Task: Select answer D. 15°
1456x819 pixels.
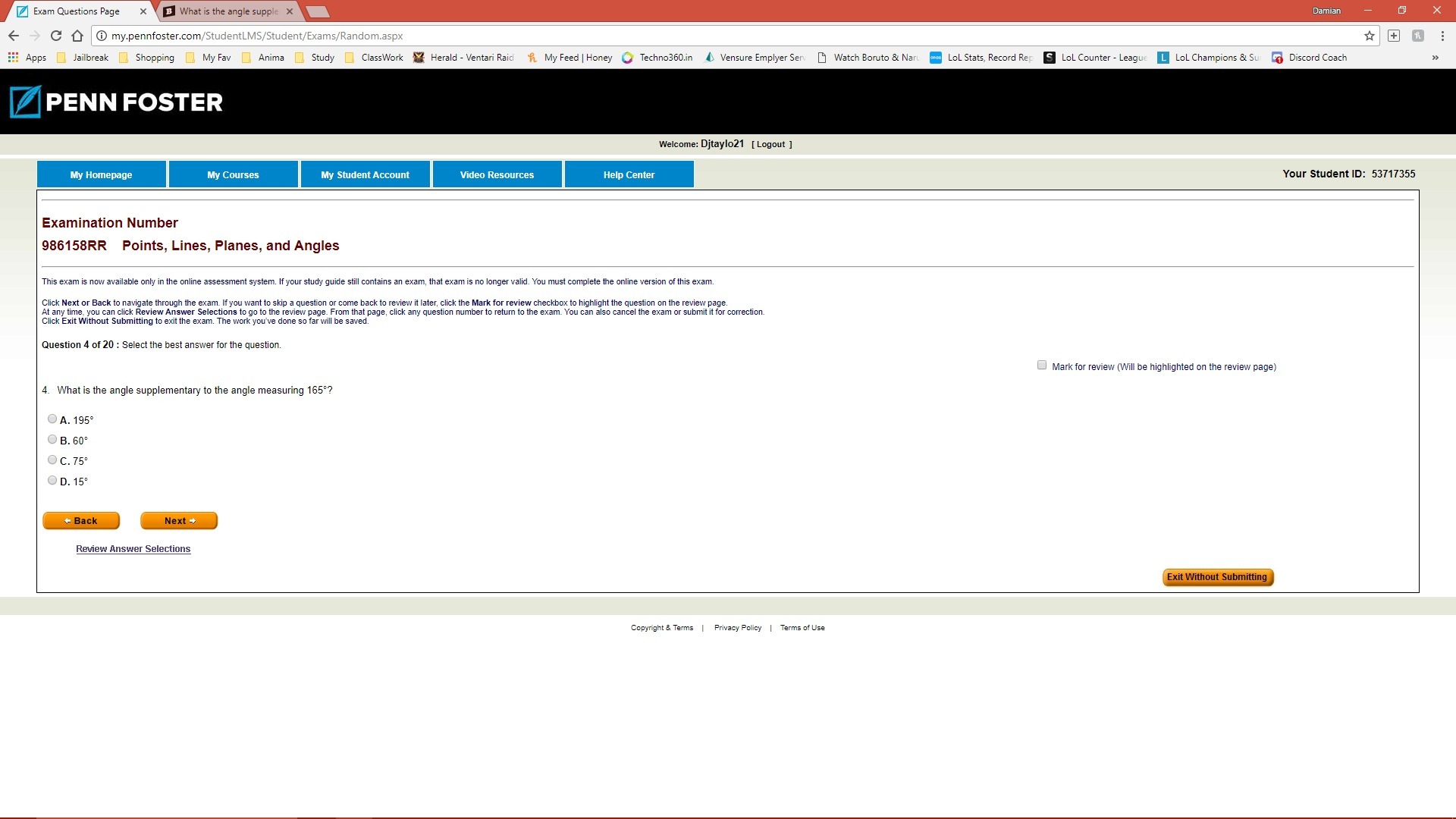Action: (x=52, y=480)
